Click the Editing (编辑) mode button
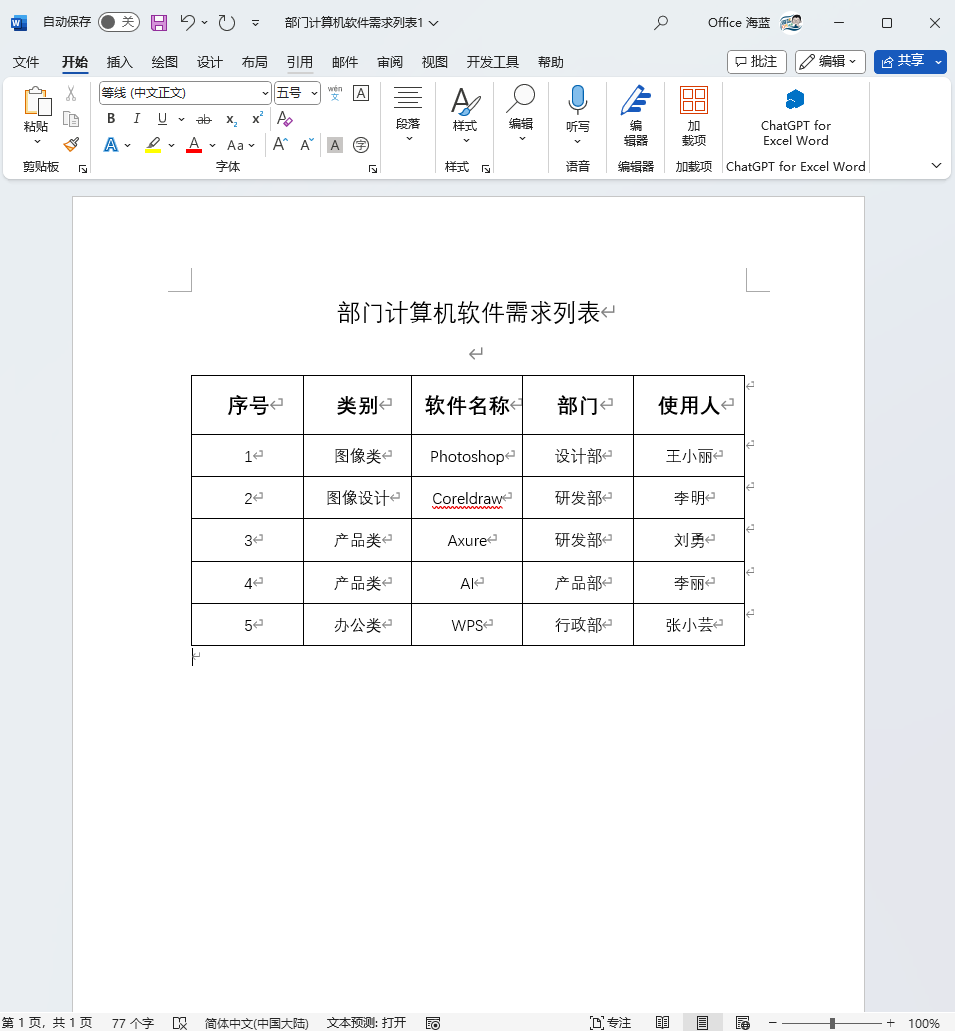 (x=830, y=62)
